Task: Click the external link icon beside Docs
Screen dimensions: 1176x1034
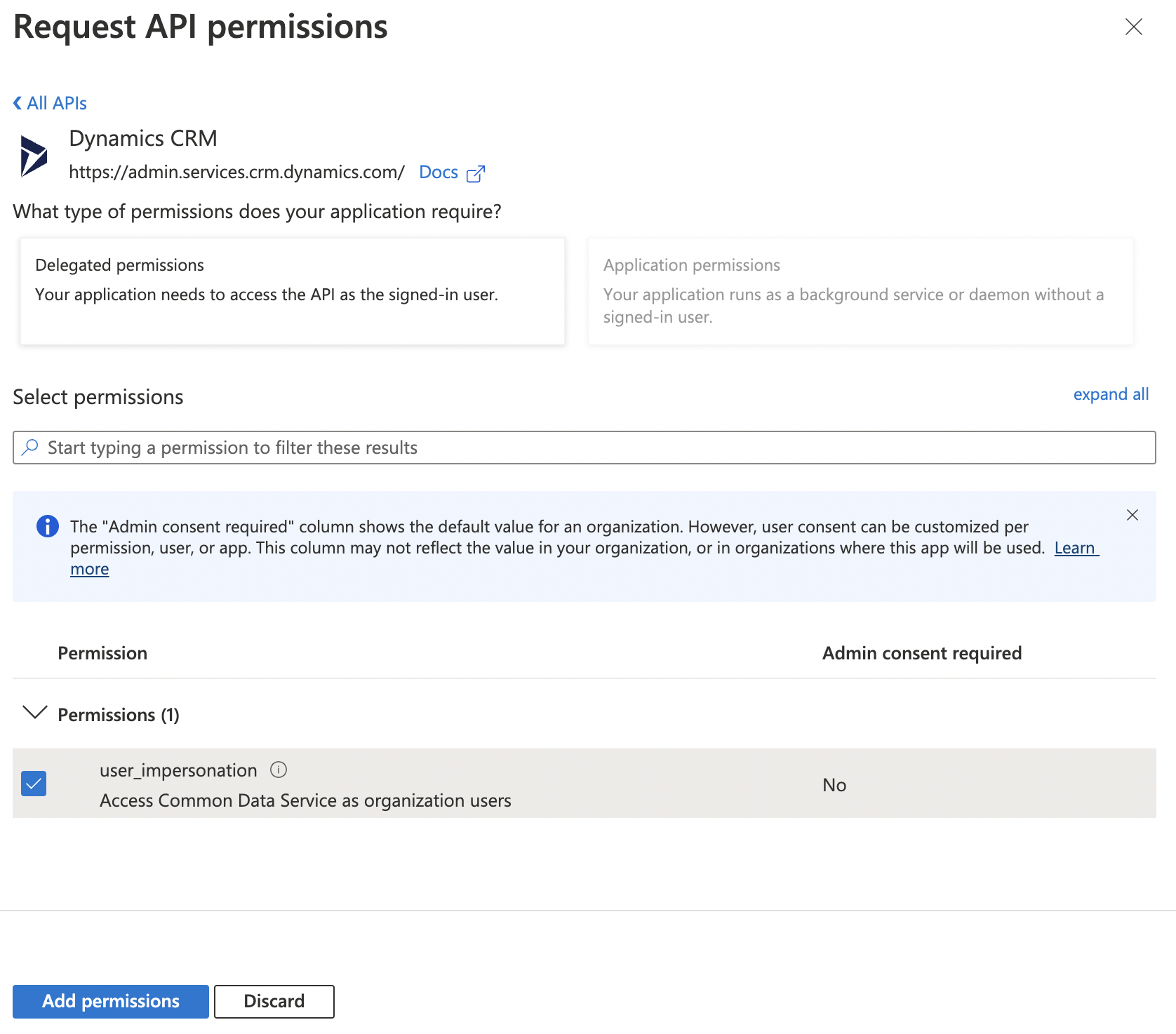Action: tap(476, 173)
